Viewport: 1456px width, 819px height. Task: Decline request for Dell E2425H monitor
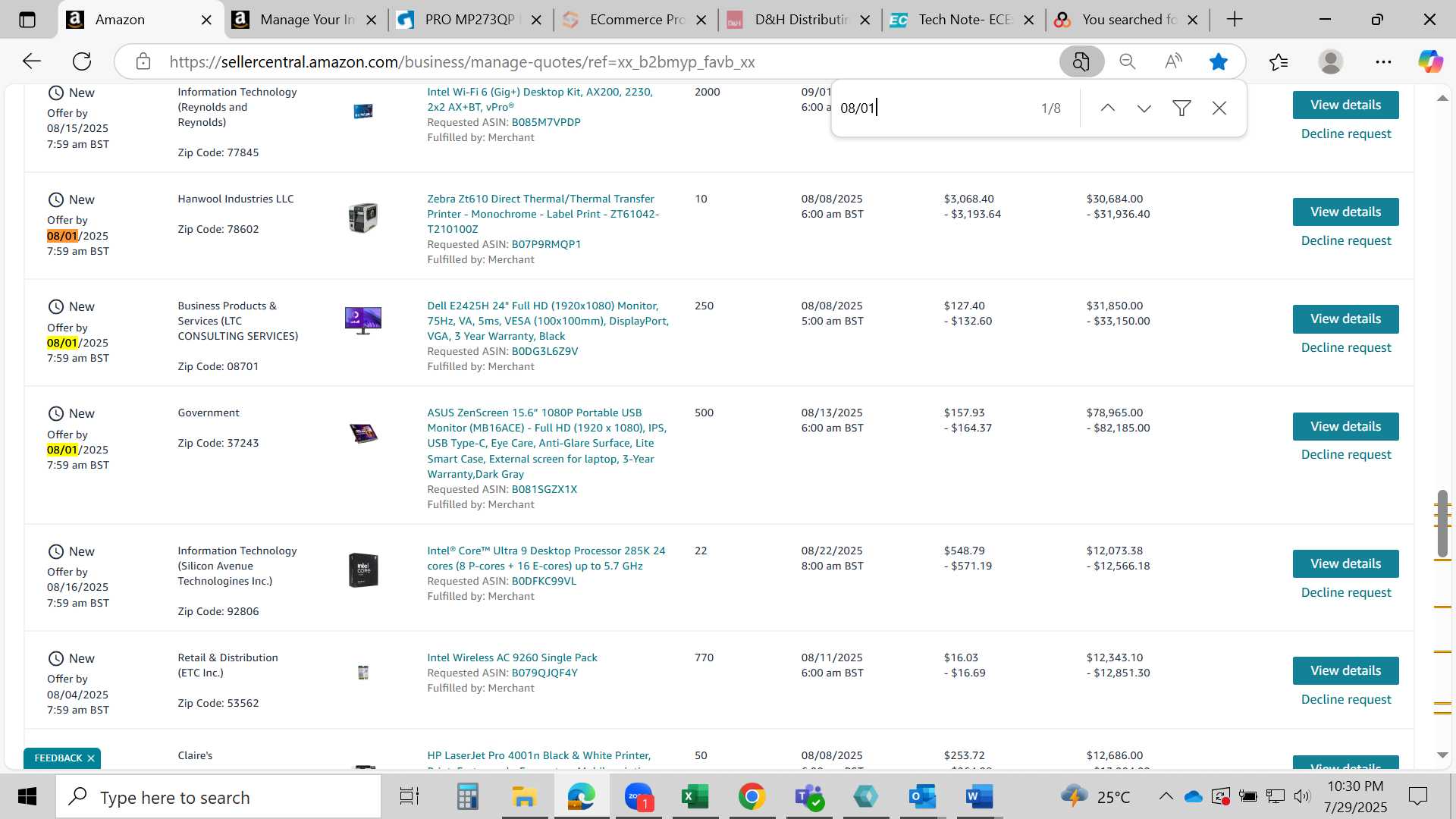click(x=1346, y=347)
